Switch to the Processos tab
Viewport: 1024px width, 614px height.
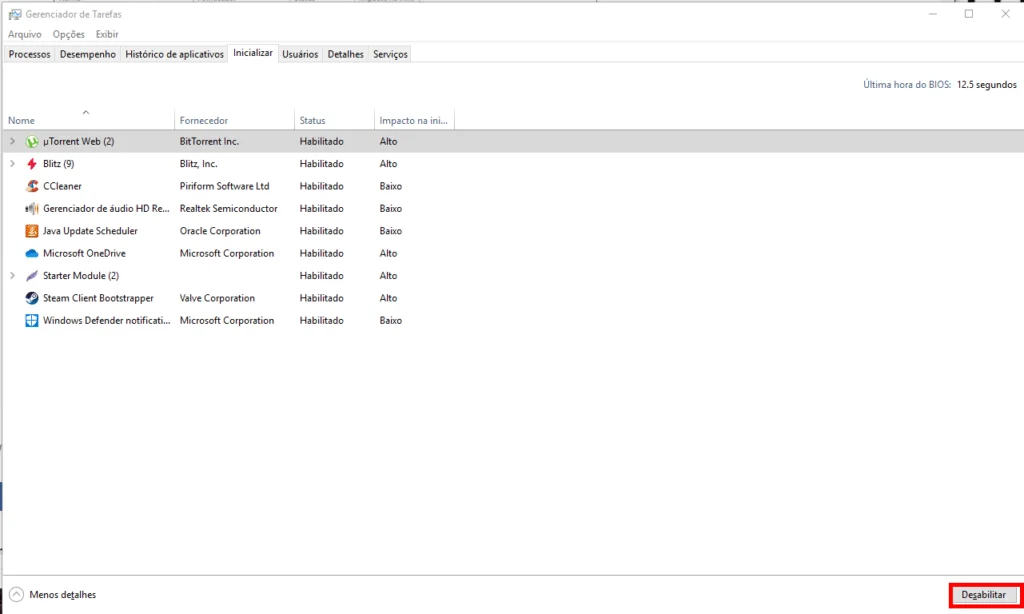(29, 54)
